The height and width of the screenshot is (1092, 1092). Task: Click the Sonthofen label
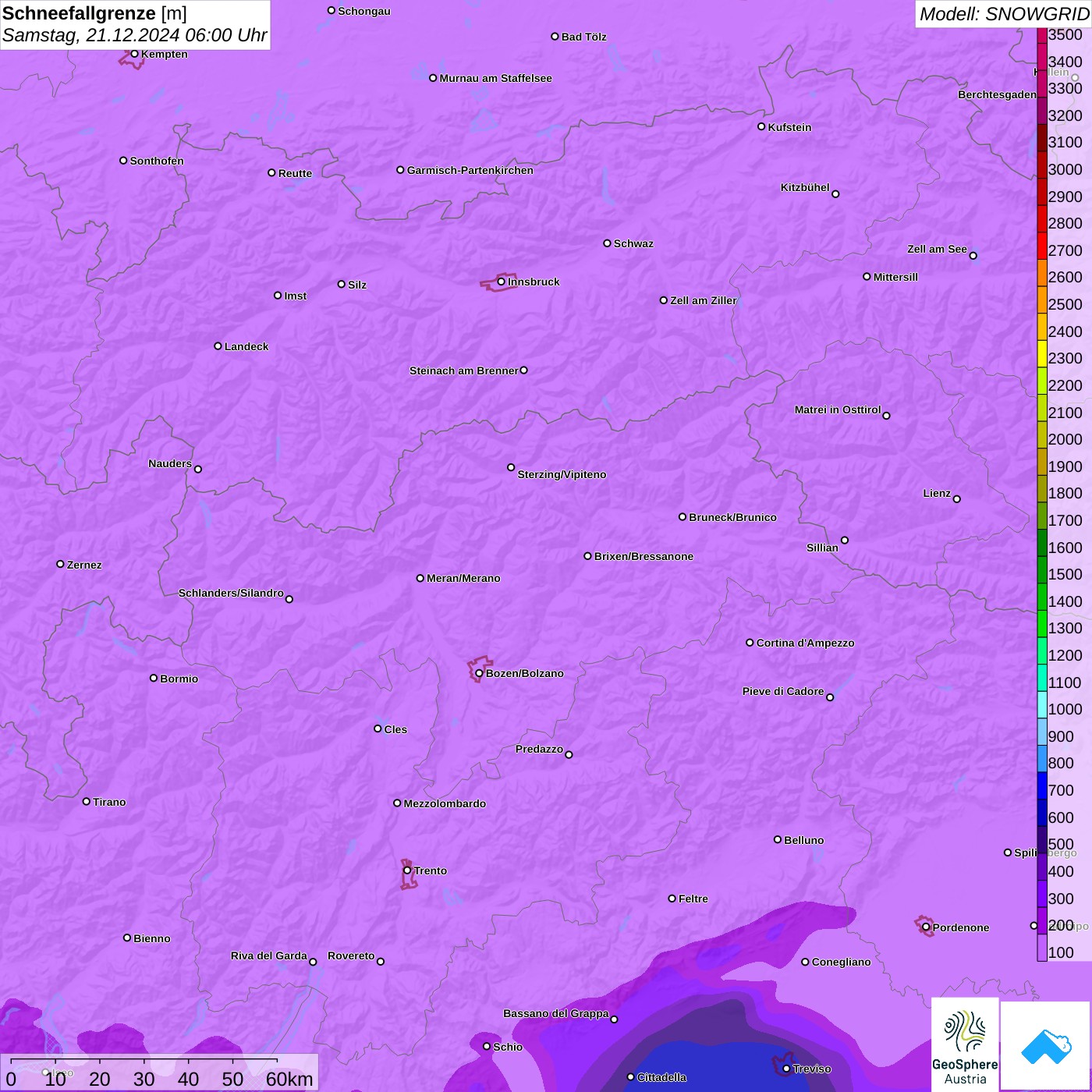(x=157, y=161)
